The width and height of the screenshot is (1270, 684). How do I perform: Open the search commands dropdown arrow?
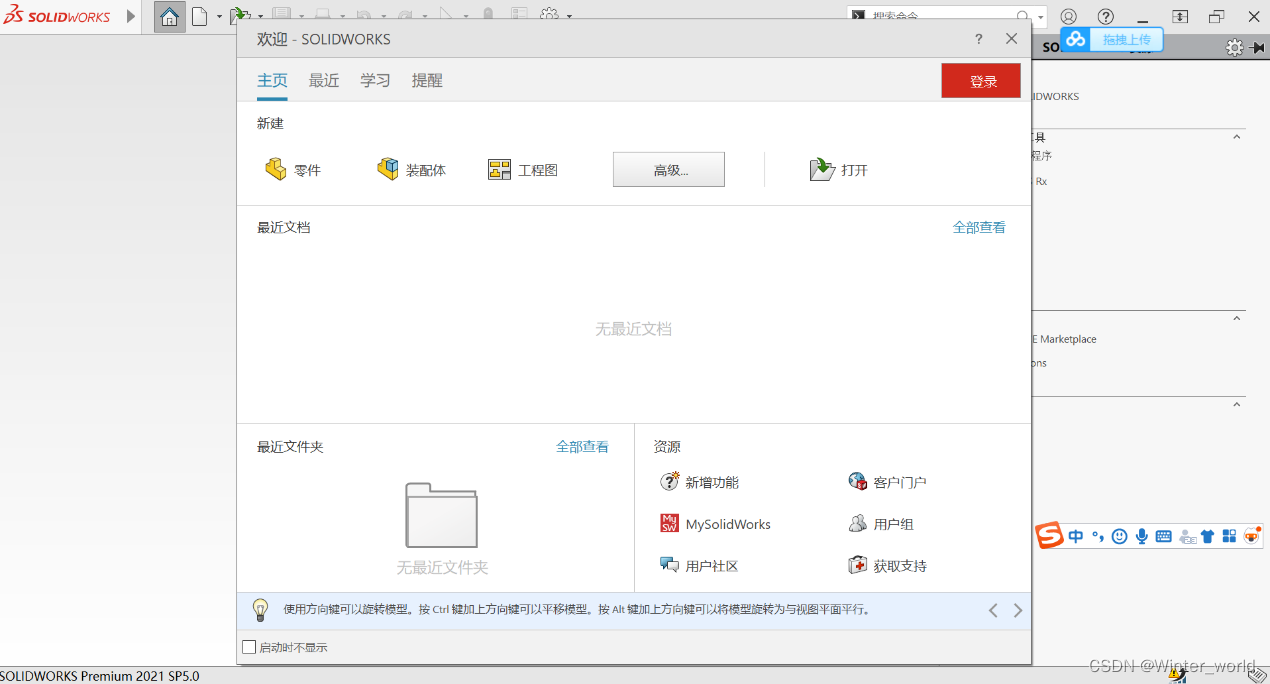click(x=1041, y=17)
